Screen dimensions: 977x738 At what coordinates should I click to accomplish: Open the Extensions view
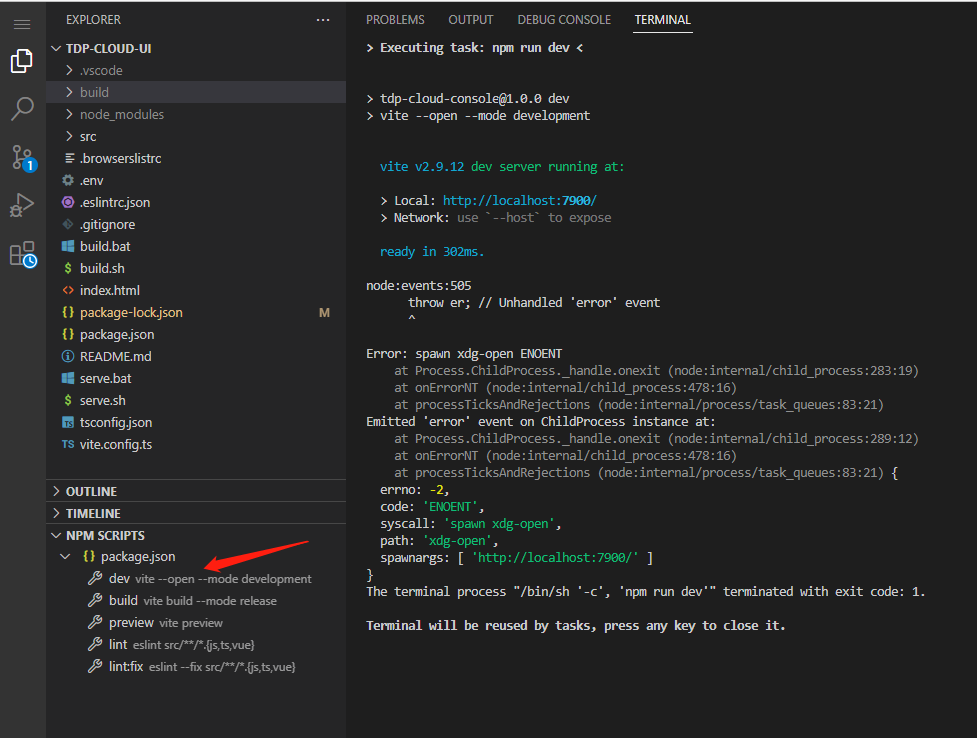pyautogui.click(x=23, y=254)
